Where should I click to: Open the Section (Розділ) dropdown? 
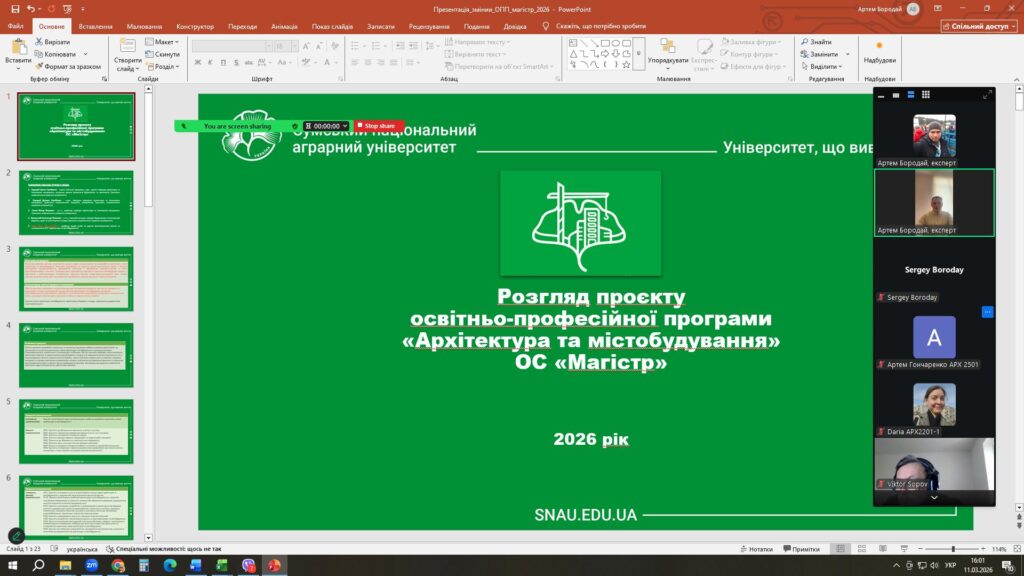pos(166,67)
